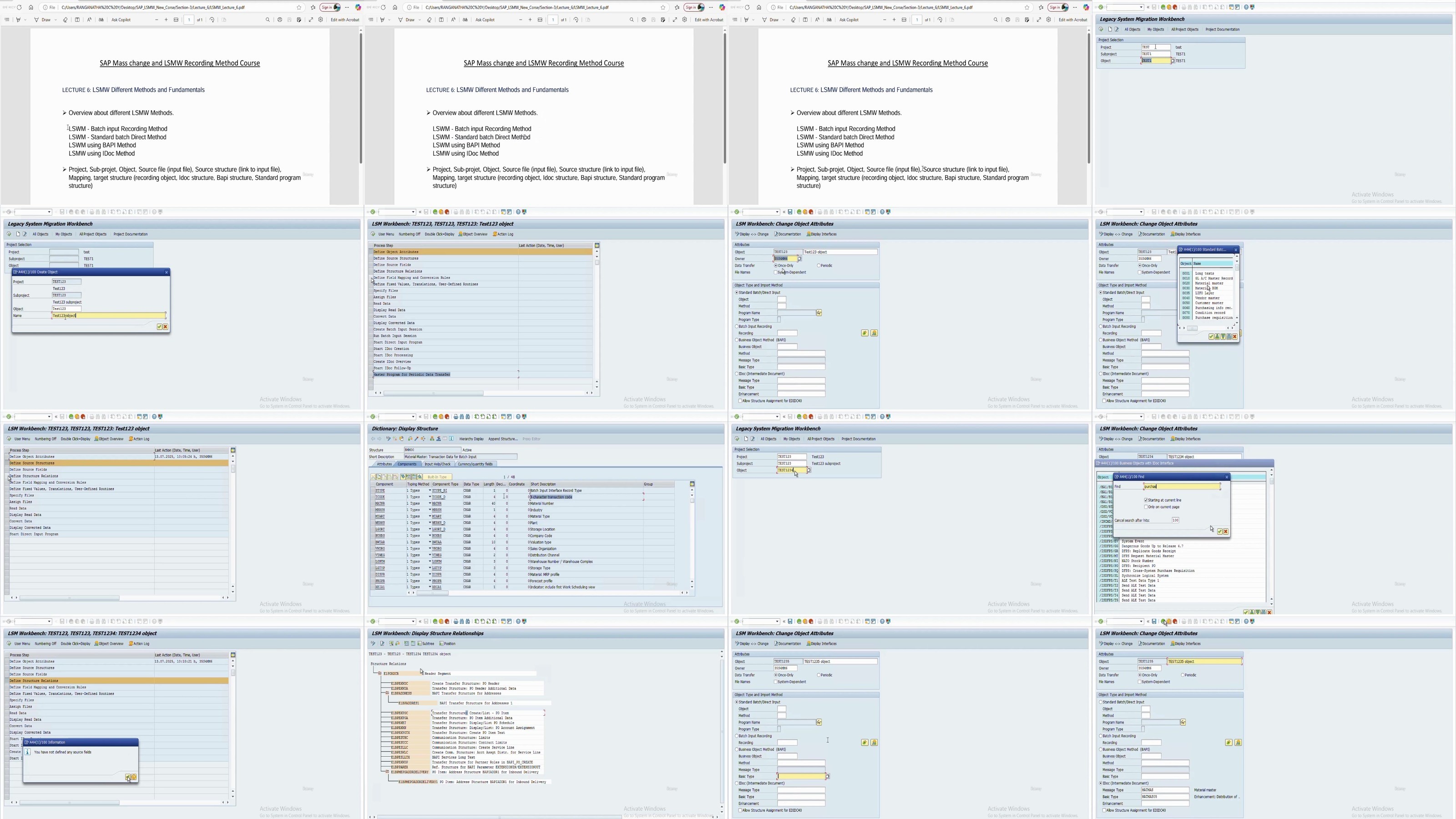Screen dimensions: 1456x819
Task: Click All Objects in Workbench with project TEST
Action: coord(1132,30)
